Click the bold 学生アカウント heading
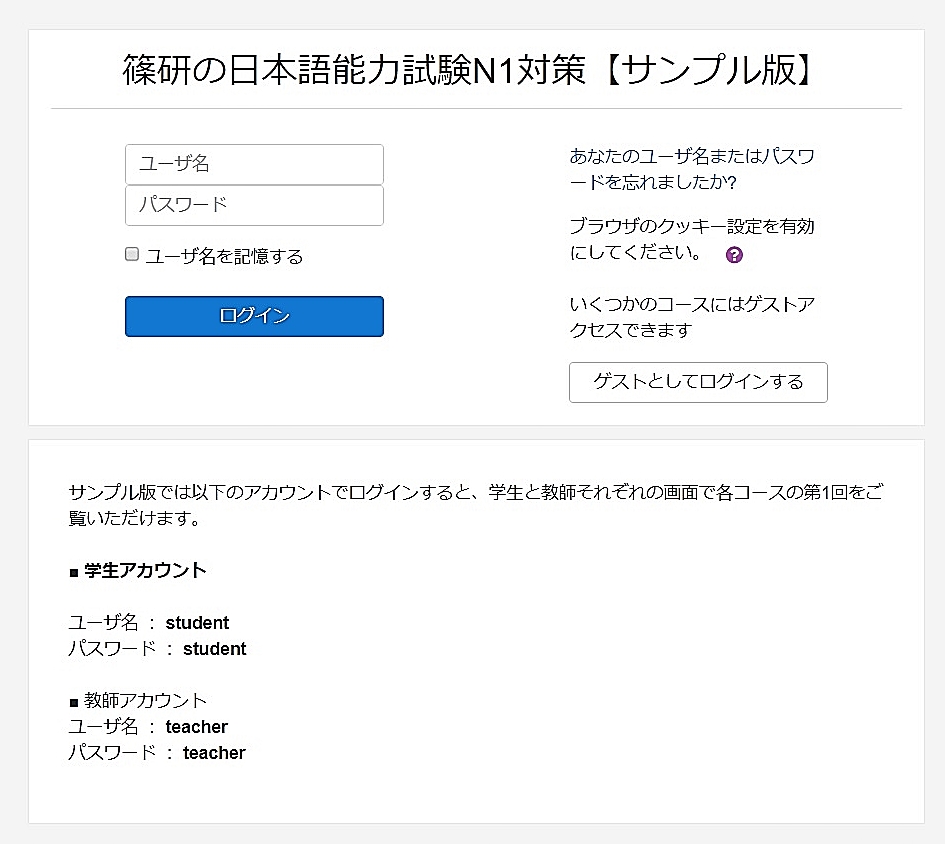This screenshot has height=844, width=945. [x=145, y=570]
